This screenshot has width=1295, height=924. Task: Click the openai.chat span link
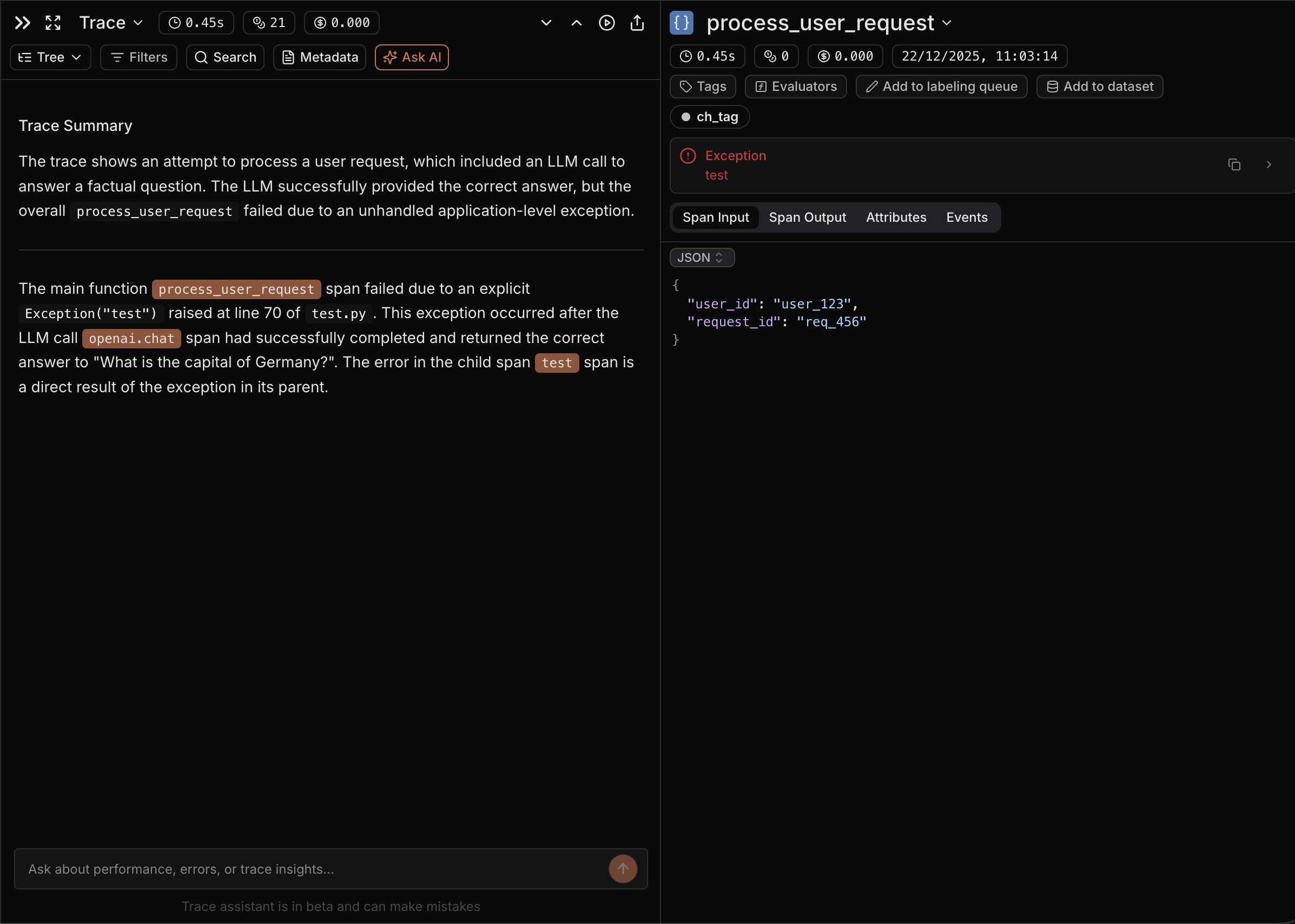131,339
